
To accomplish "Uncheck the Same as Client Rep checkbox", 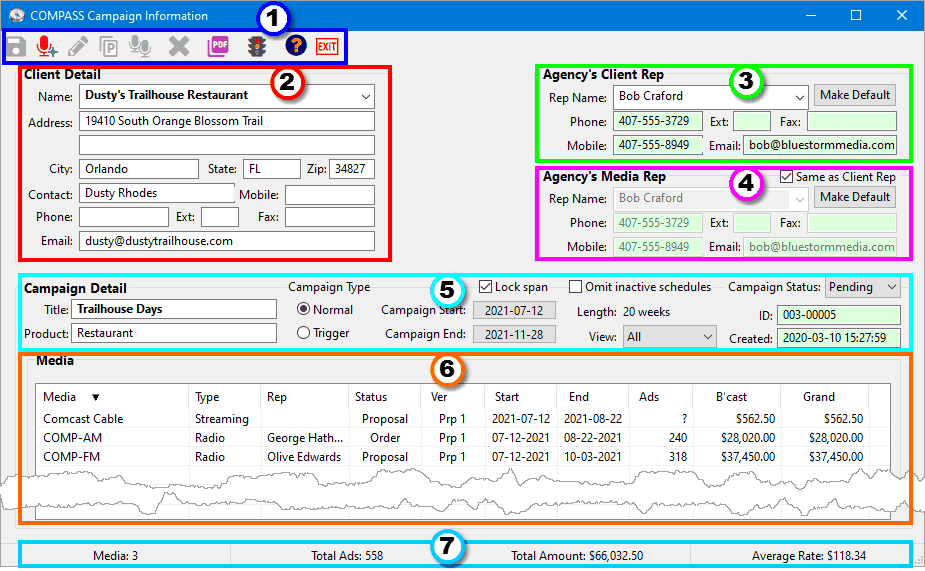I will [786, 177].
